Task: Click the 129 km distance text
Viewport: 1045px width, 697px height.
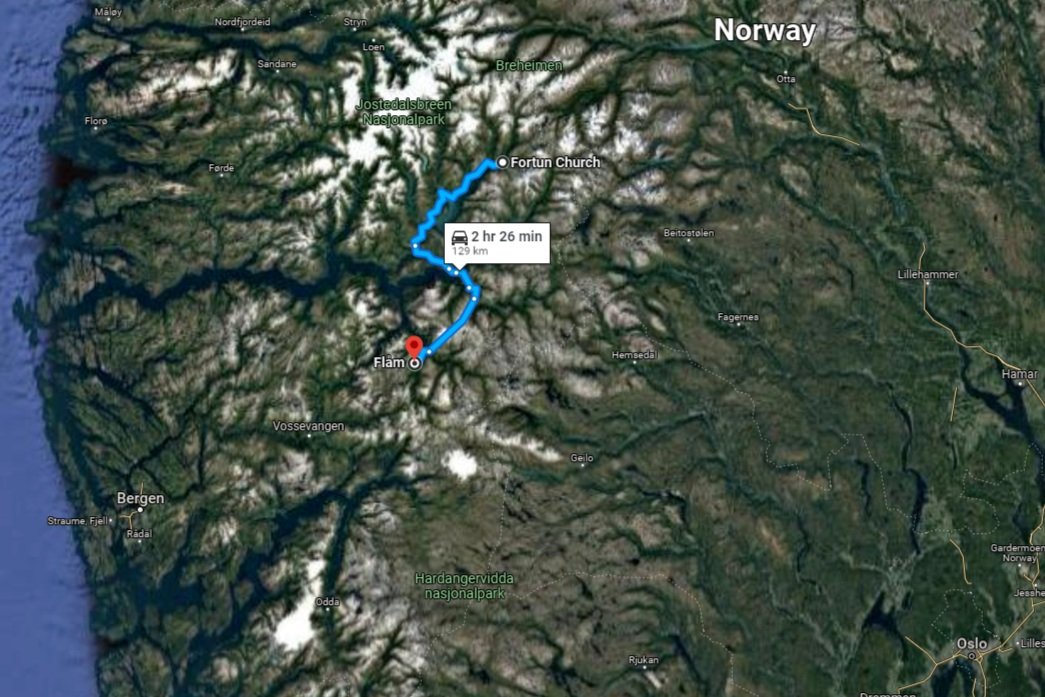Action: [x=470, y=251]
